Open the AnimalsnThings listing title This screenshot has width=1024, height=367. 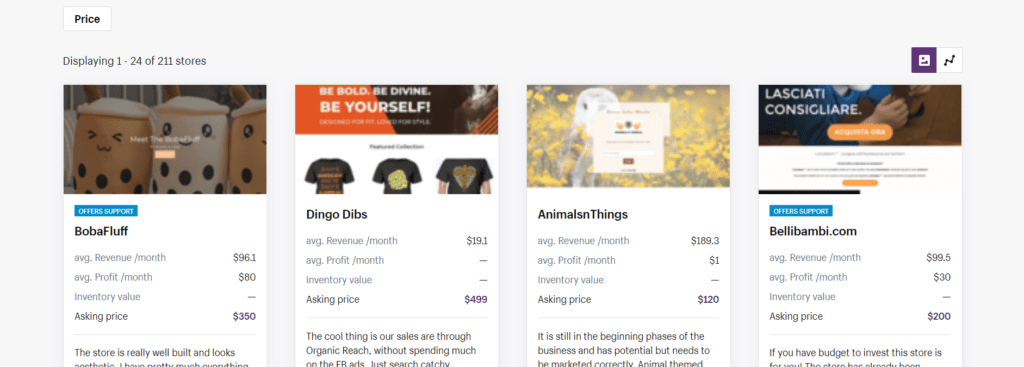[583, 214]
